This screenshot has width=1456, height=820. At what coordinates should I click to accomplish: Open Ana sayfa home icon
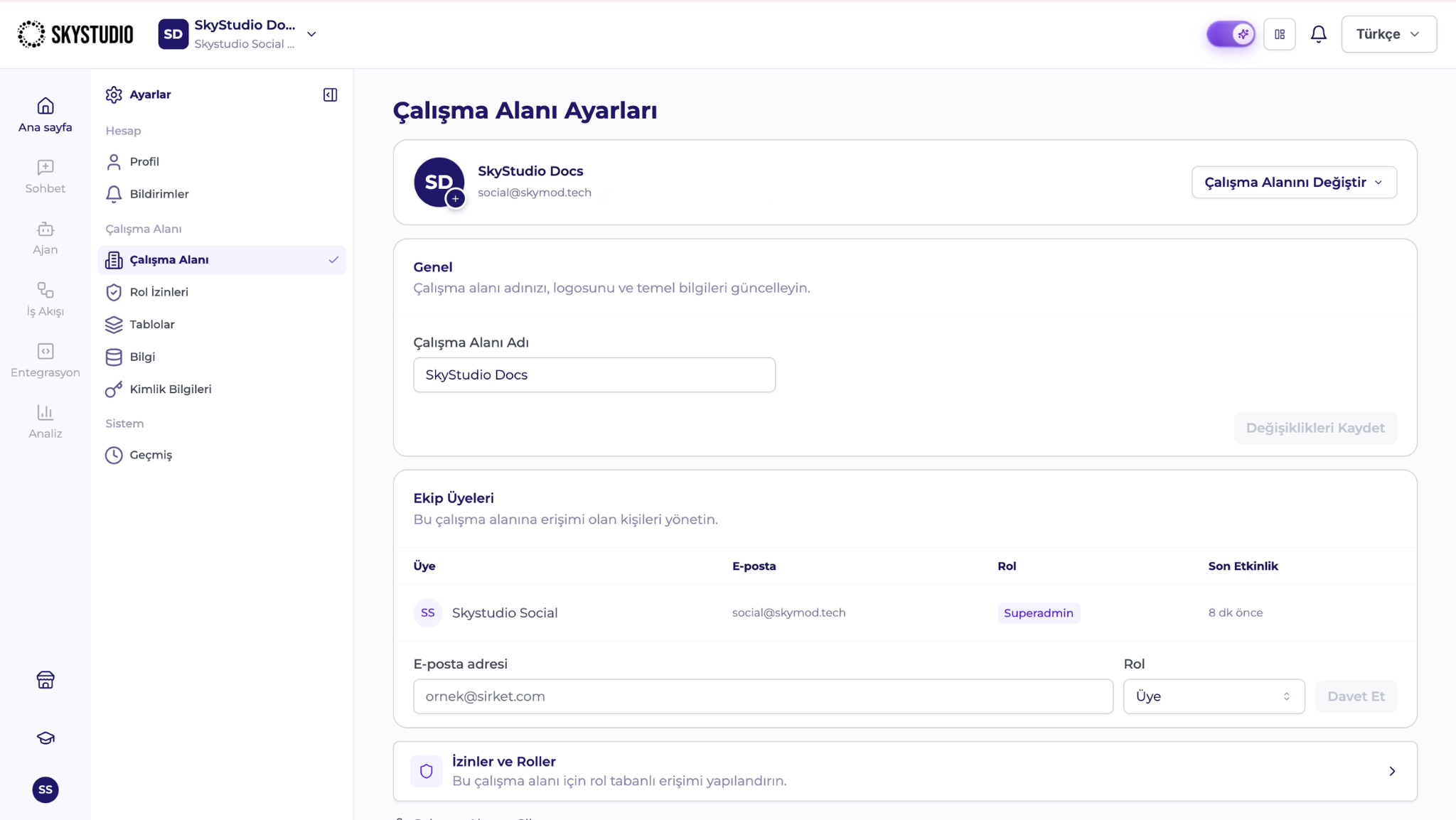pos(45,106)
